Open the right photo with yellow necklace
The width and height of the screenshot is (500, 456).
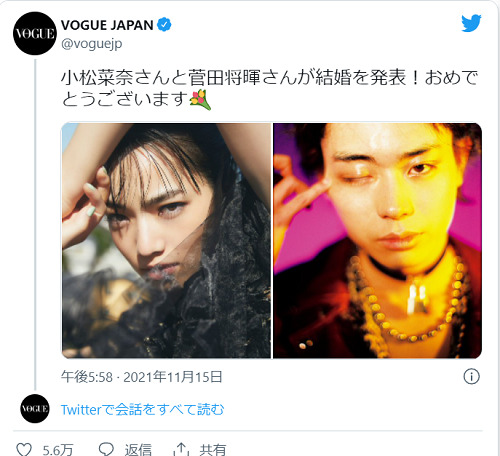click(377, 240)
